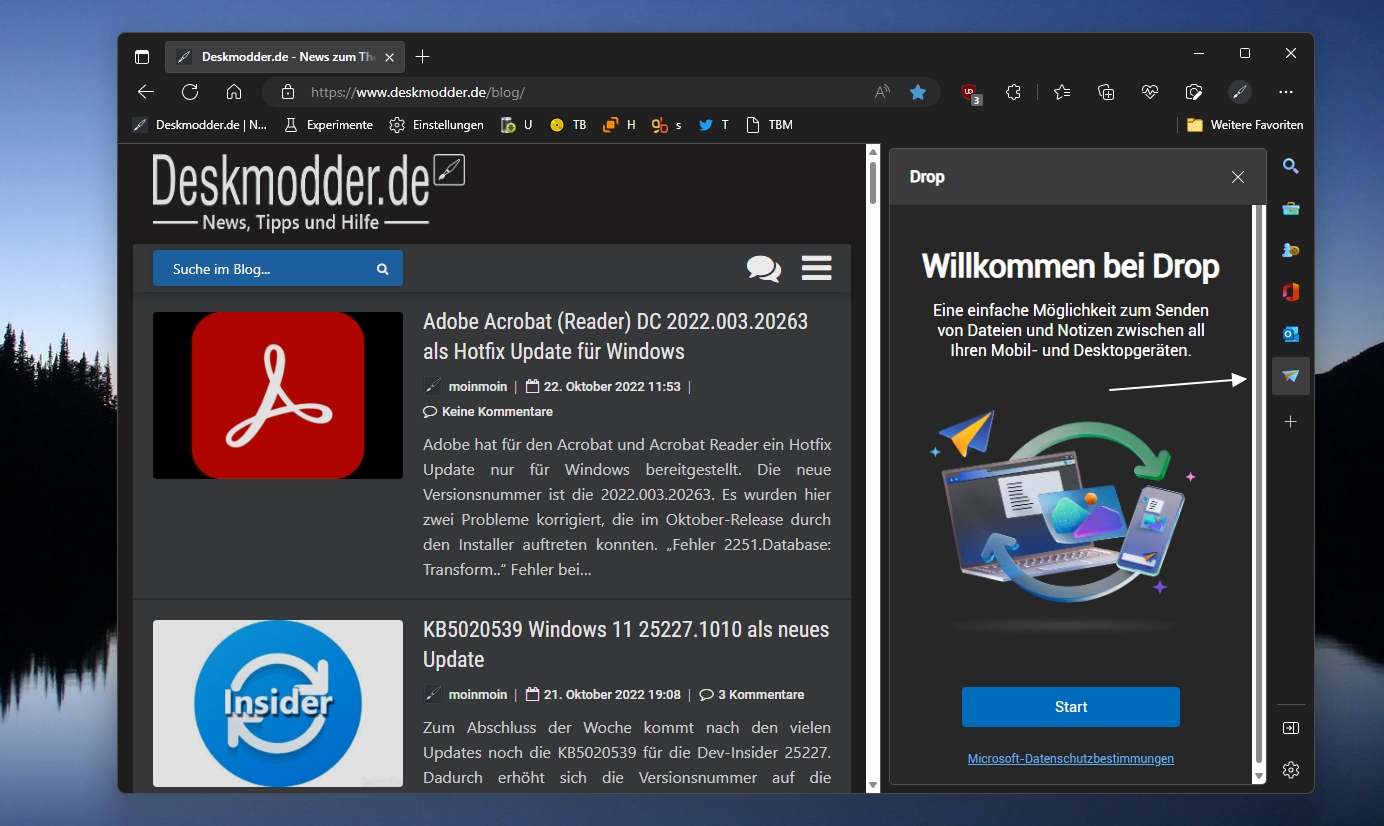Open KB5020539 Windows 11 article title
Screen dimensions: 1384x826
(627, 644)
